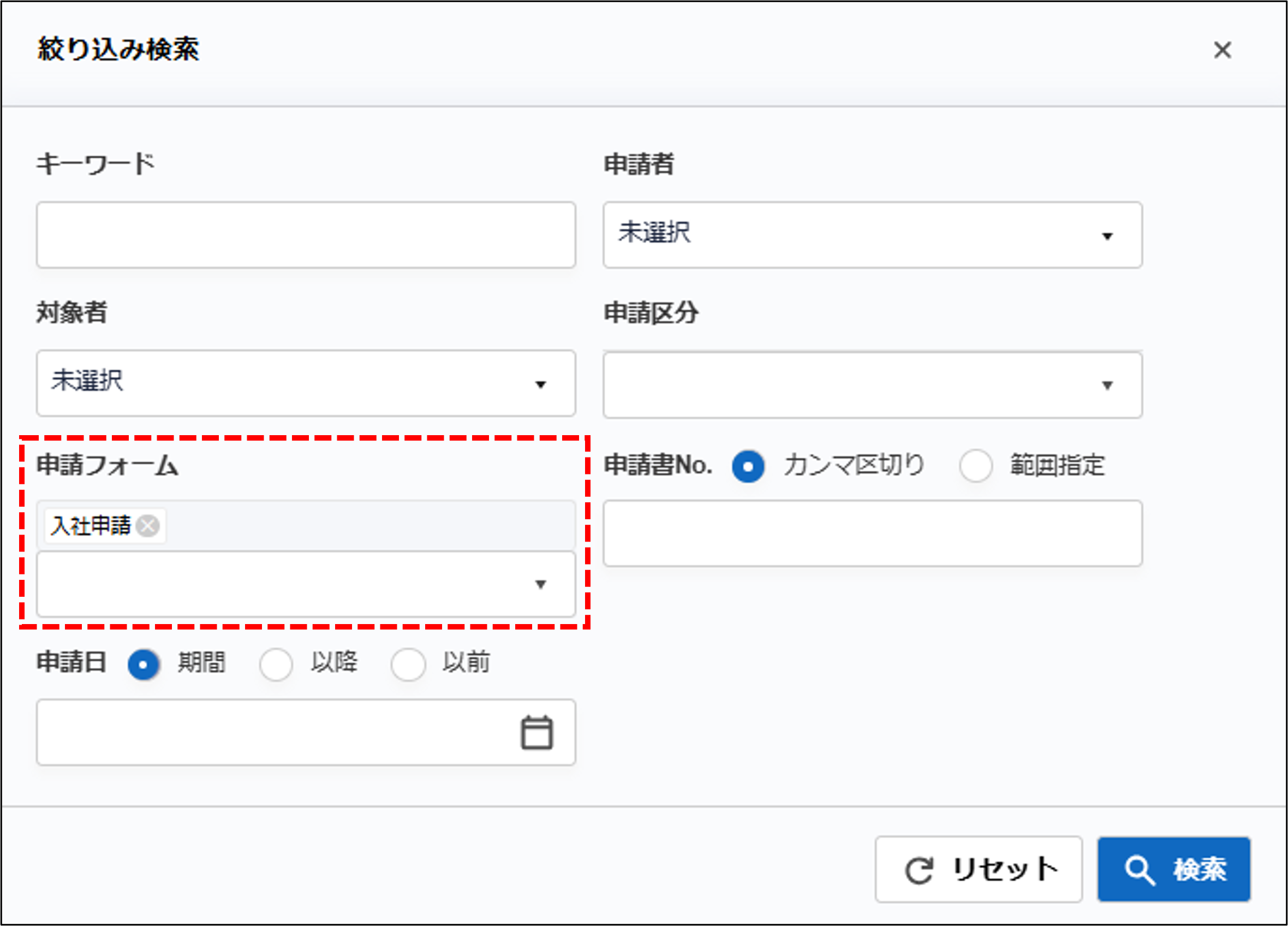Viewport: 1288px width, 926px height.
Task: Click the 入社申請 tag text
Action: tap(91, 525)
